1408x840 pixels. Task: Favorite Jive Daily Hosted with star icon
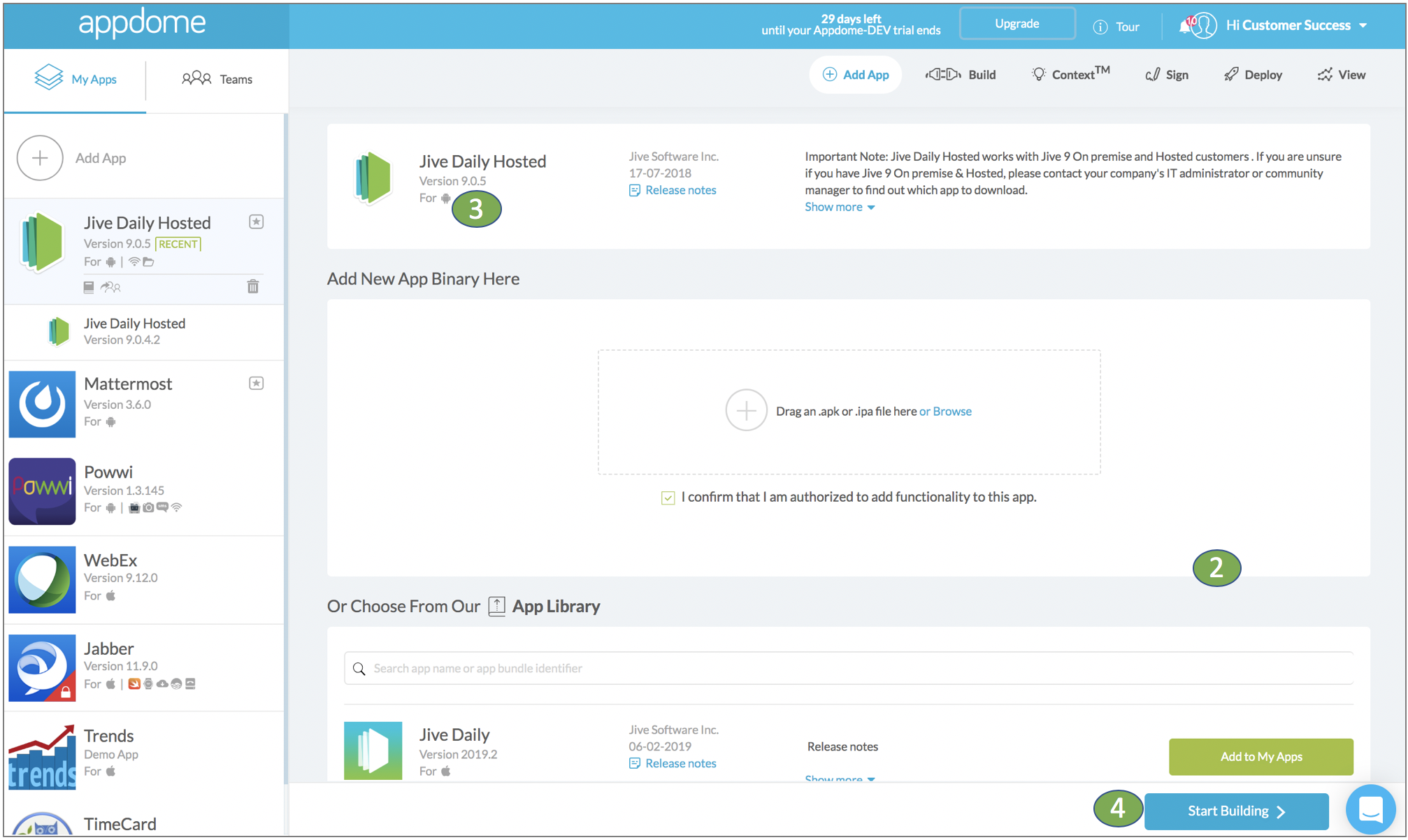[x=257, y=222]
